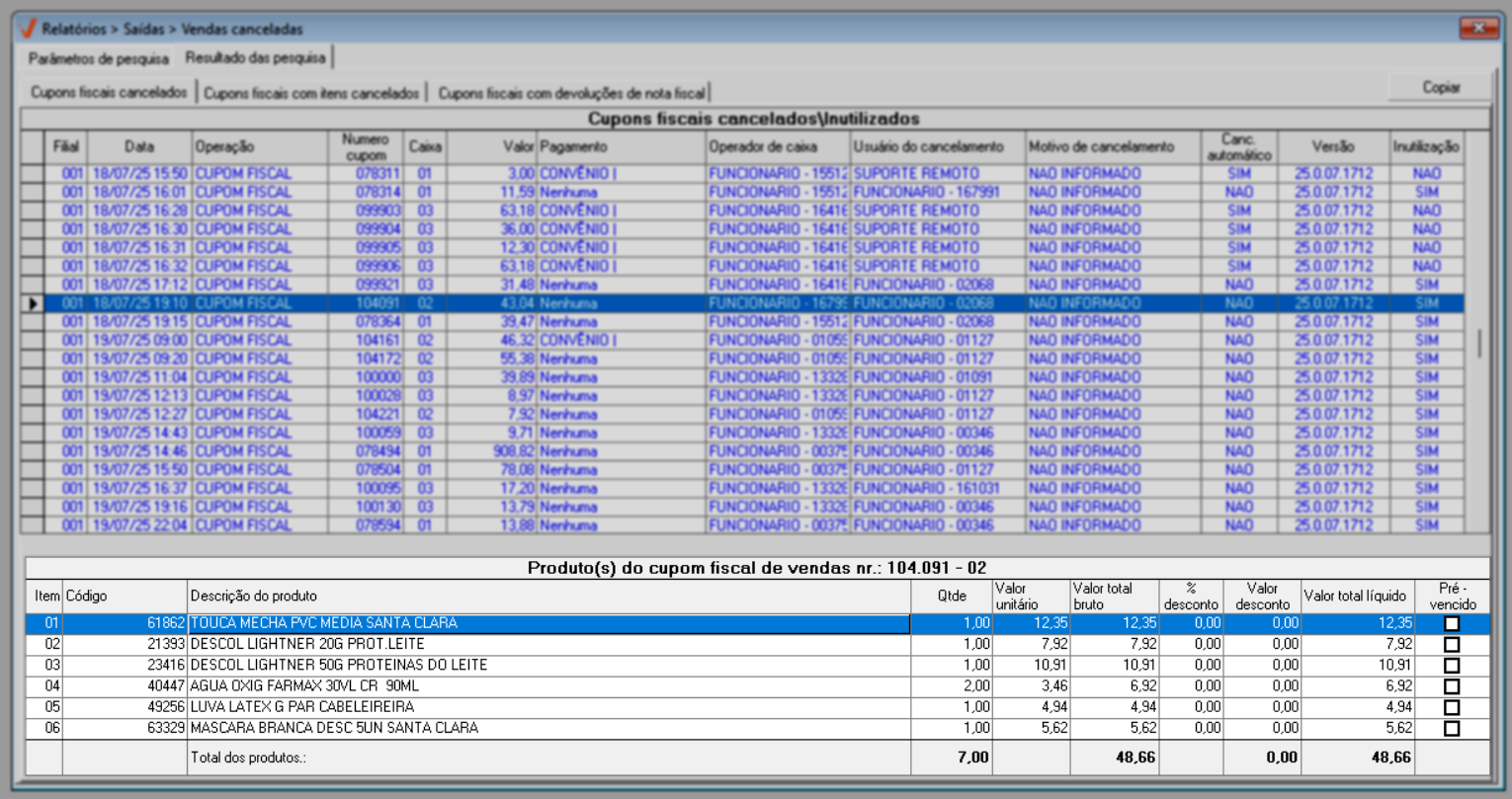Enable Pré-vencido for AGUA OXIG FARMAX row
Image resolution: width=1512 pixels, height=799 pixels.
[x=1451, y=686]
